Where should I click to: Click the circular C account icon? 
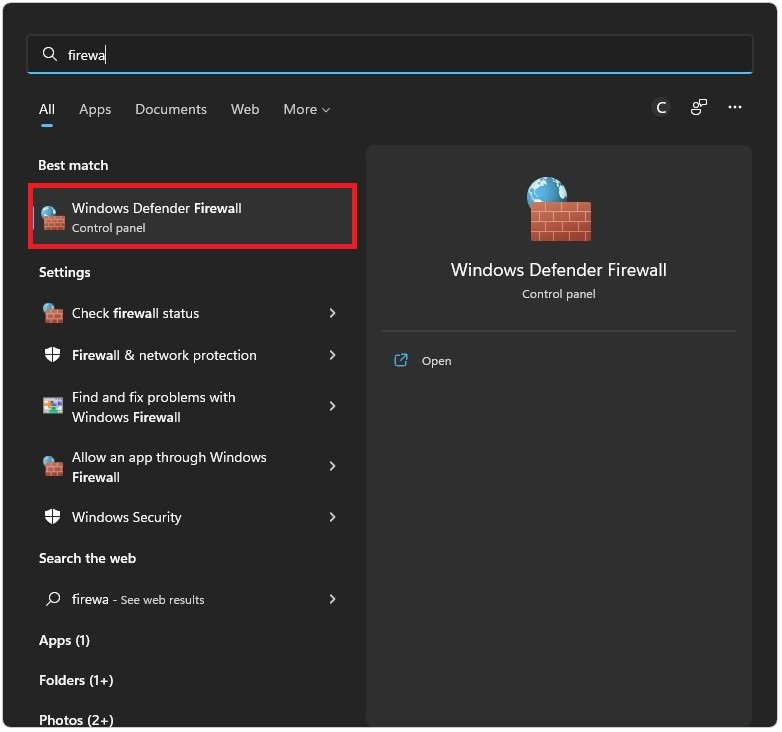click(x=660, y=108)
